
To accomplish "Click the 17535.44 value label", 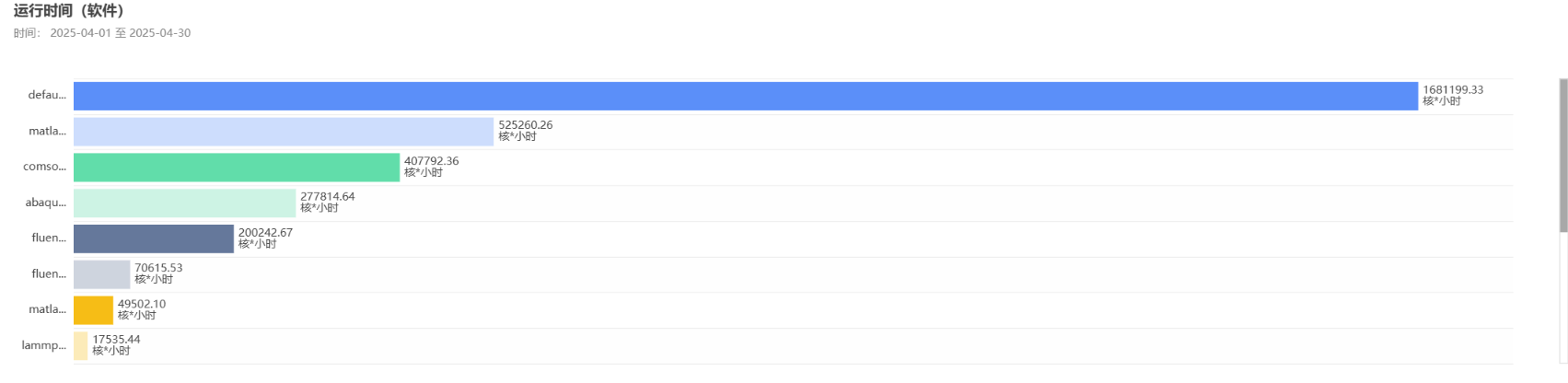I will point(116,340).
